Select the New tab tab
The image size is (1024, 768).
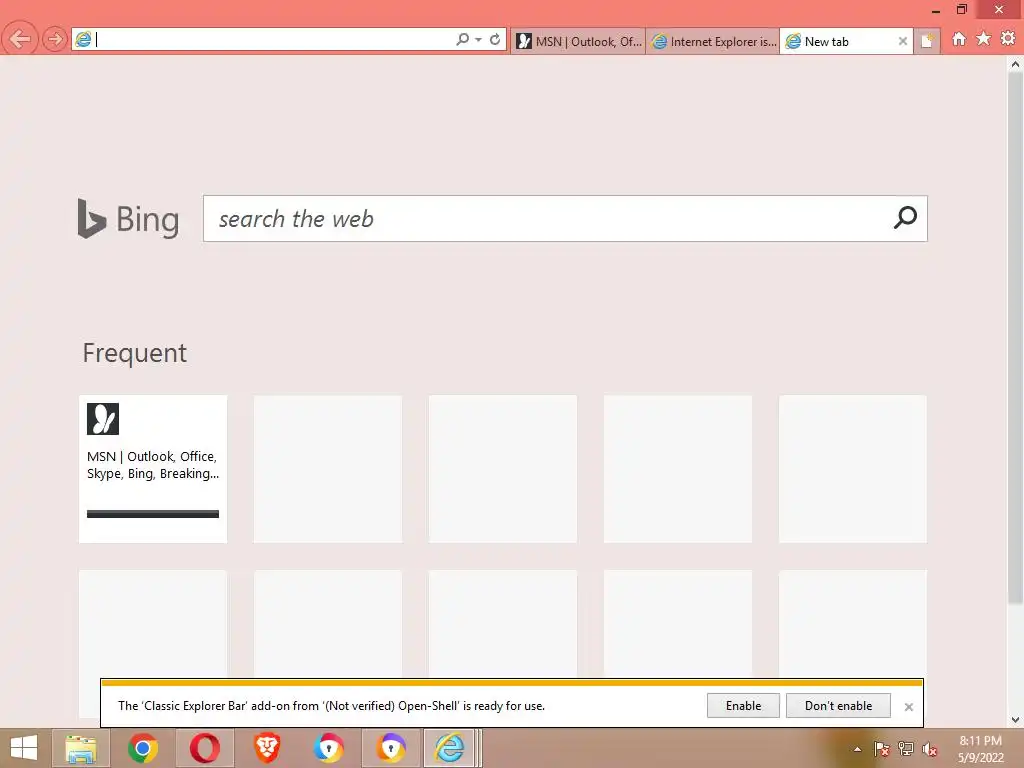pyautogui.click(x=837, y=41)
